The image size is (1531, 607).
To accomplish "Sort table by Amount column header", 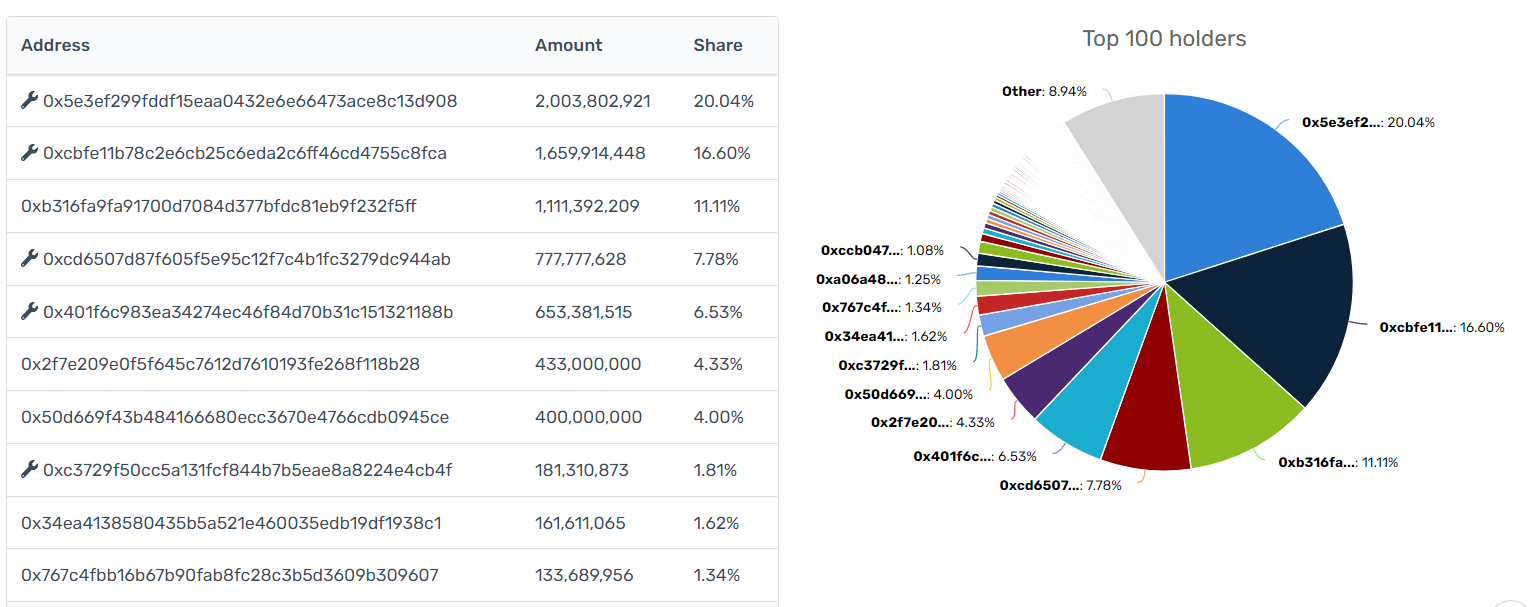I will pos(568,45).
